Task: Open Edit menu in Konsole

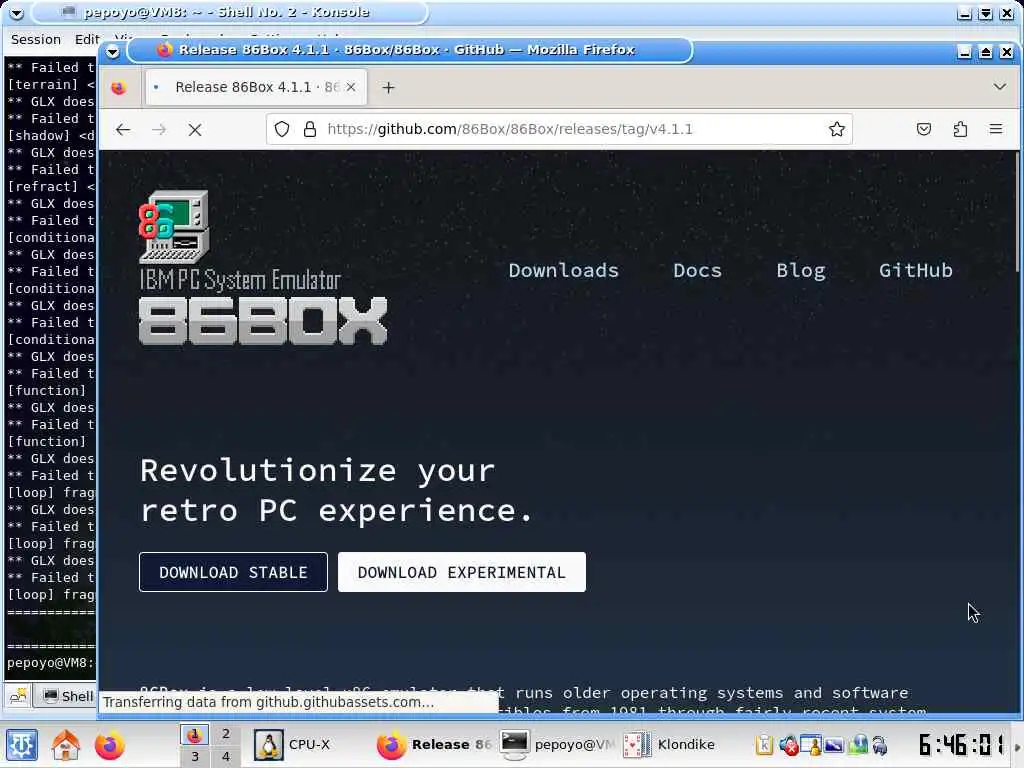Action: (x=87, y=39)
